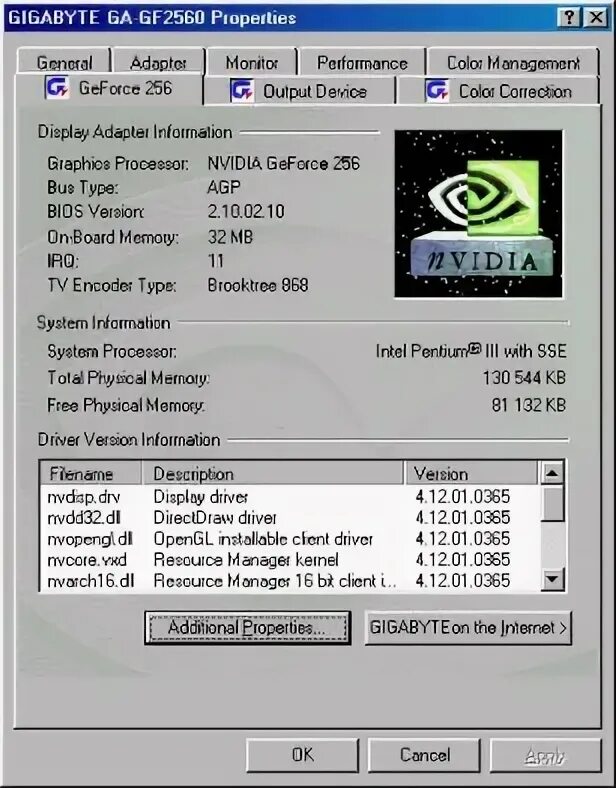This screenshot has width=616, height=788.
Task: Click the 'NVIDIA GeForce 256' processor value
Action: click(283, 163)
